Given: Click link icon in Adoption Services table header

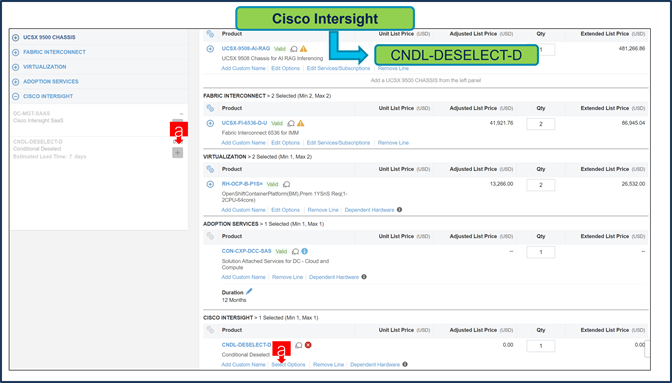Looking at the screenshot, I should coord(210,236).
